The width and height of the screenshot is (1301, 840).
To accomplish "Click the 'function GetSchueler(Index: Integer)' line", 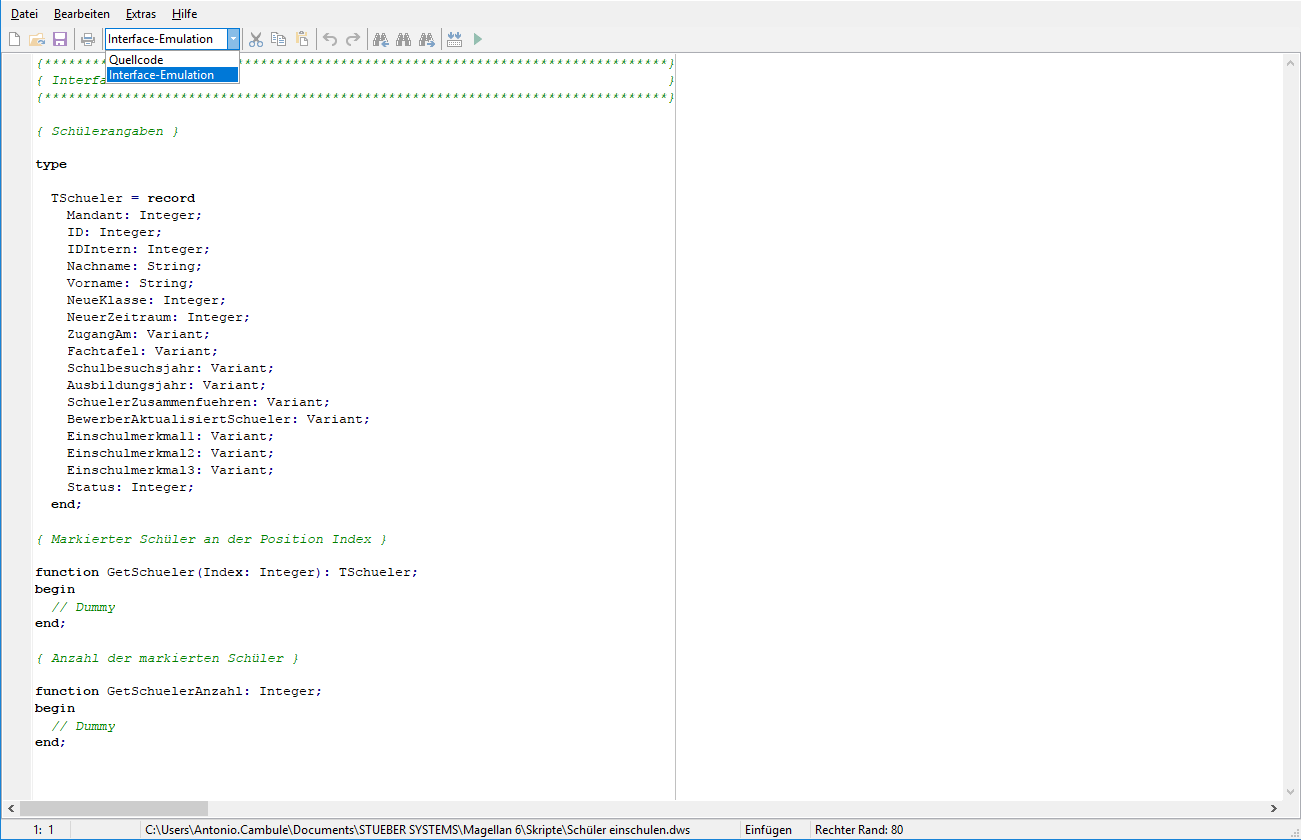I will pyautogui.click(x=226, y=572).
